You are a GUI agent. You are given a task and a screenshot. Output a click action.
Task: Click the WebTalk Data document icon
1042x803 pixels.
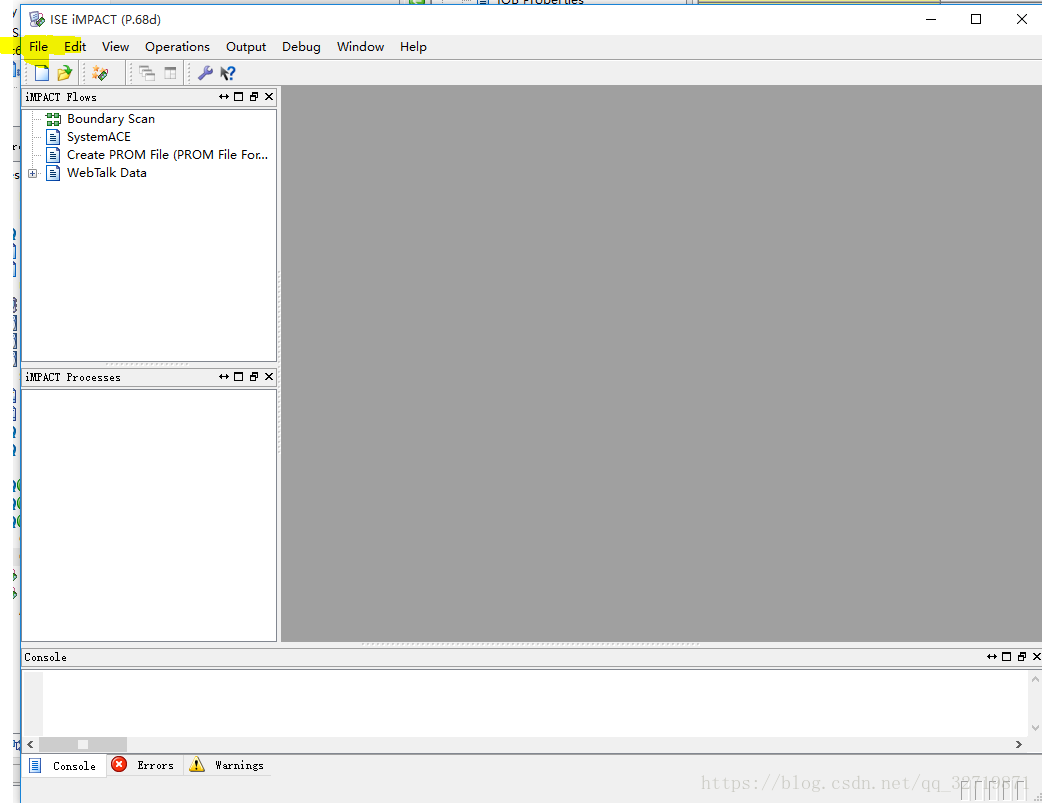click(53, 173)
